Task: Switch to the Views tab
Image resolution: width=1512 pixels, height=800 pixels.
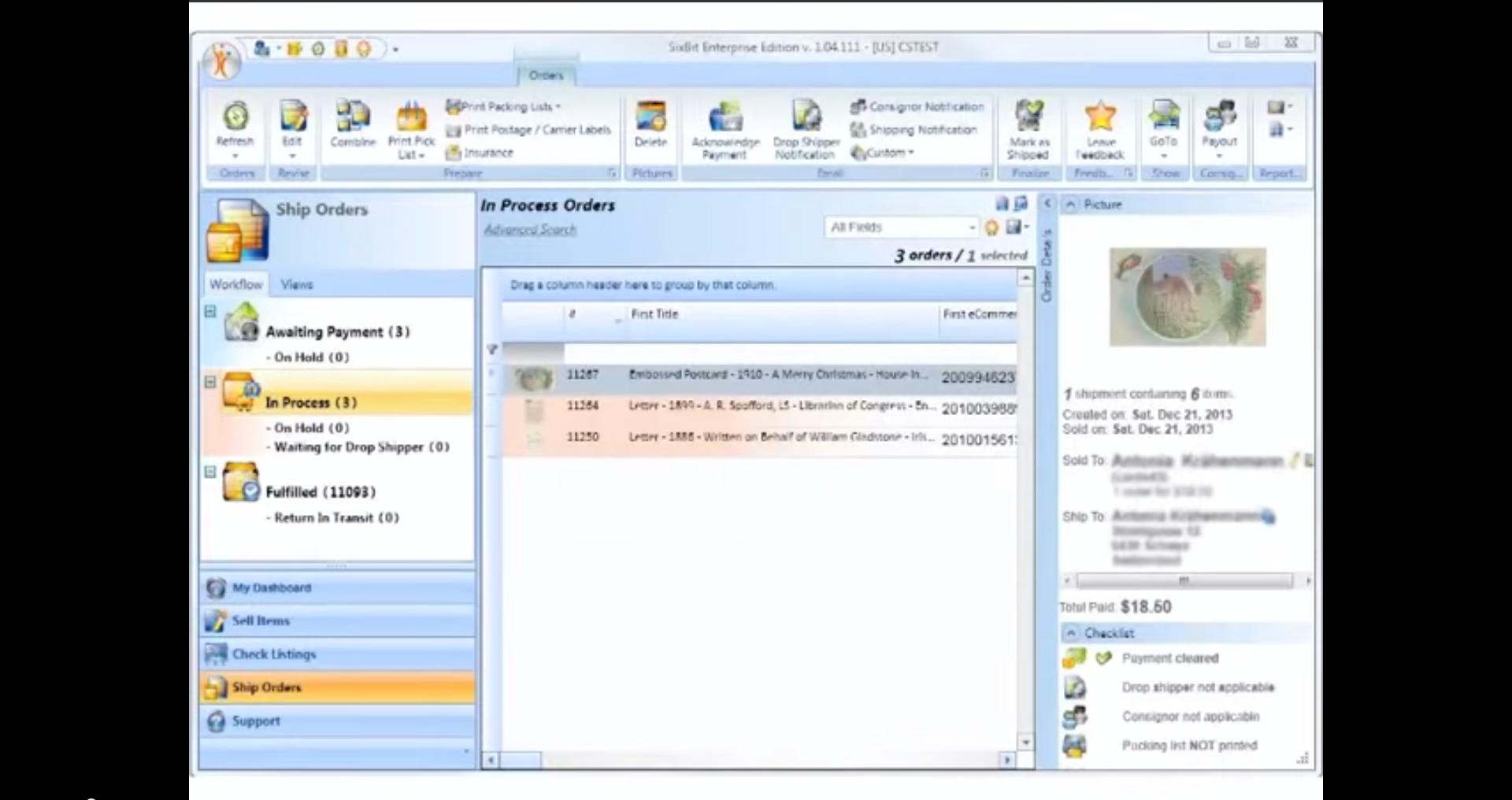Action: pos(297,284)
